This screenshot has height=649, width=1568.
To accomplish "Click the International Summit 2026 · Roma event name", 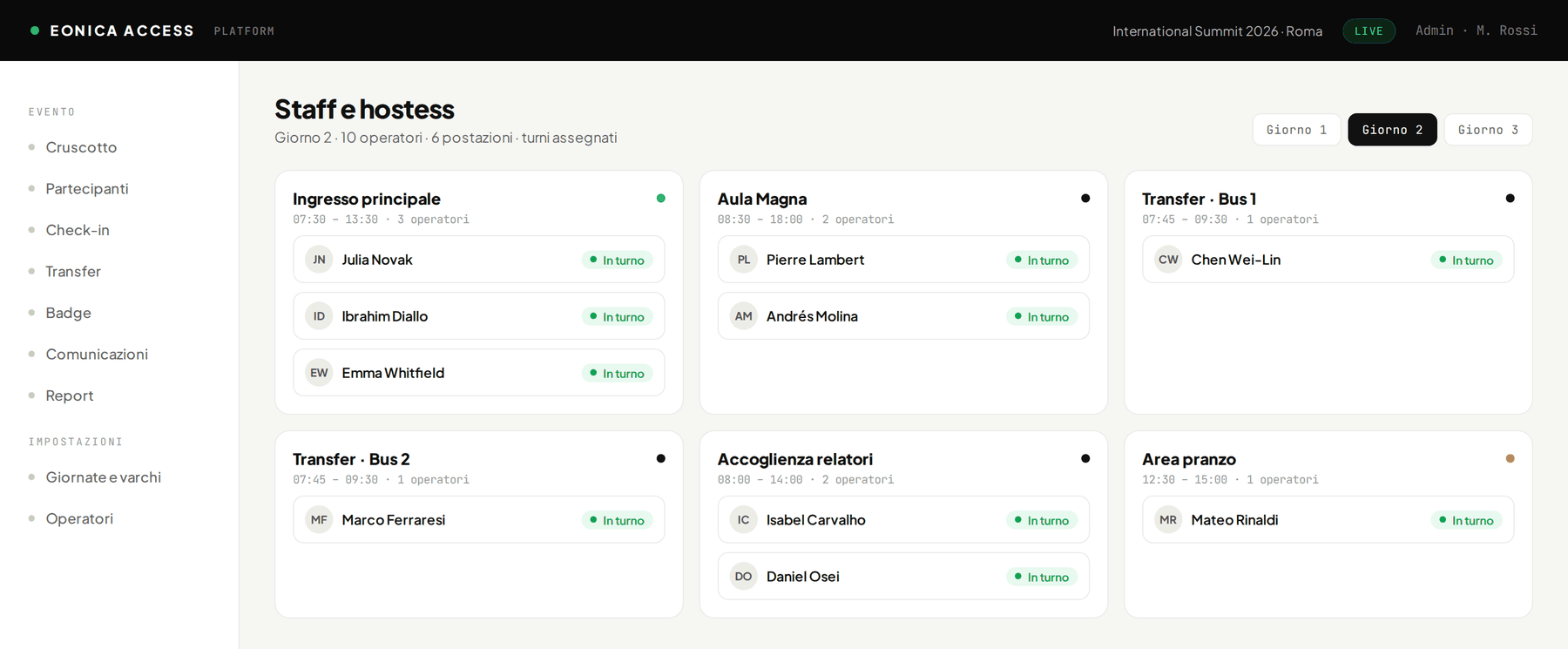I will [x=1217, y=31].
